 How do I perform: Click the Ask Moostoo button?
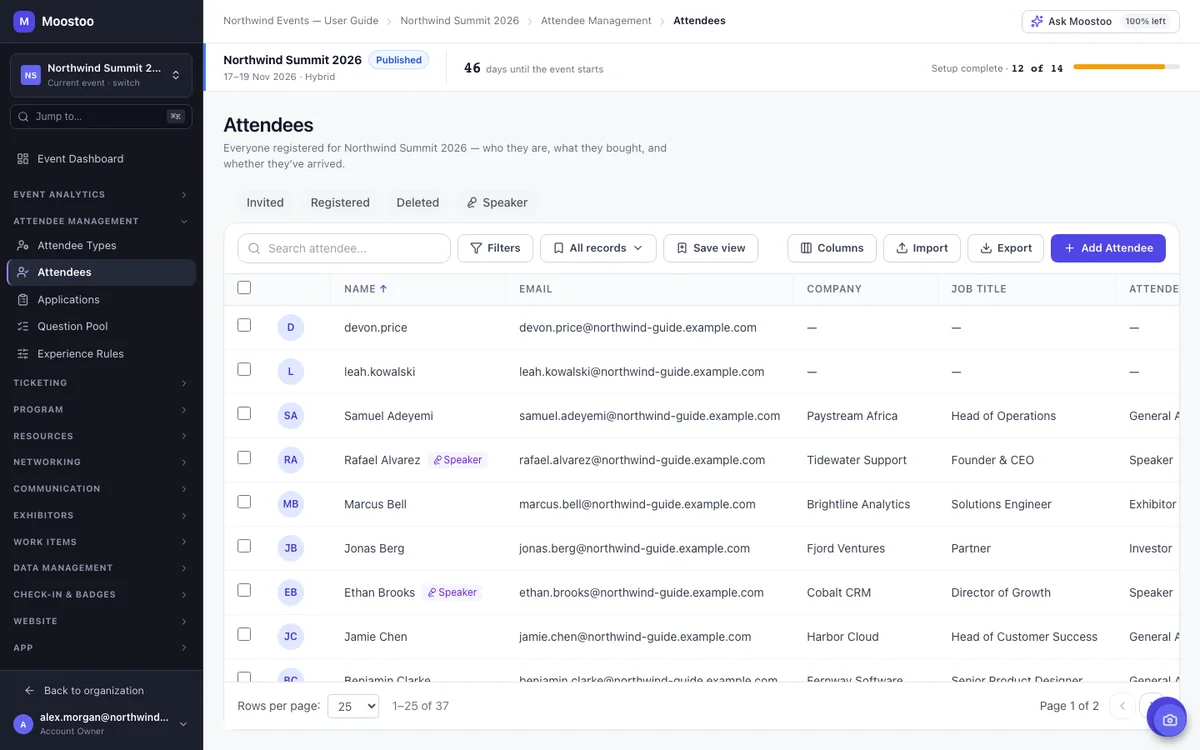[x=1100, y=21]
